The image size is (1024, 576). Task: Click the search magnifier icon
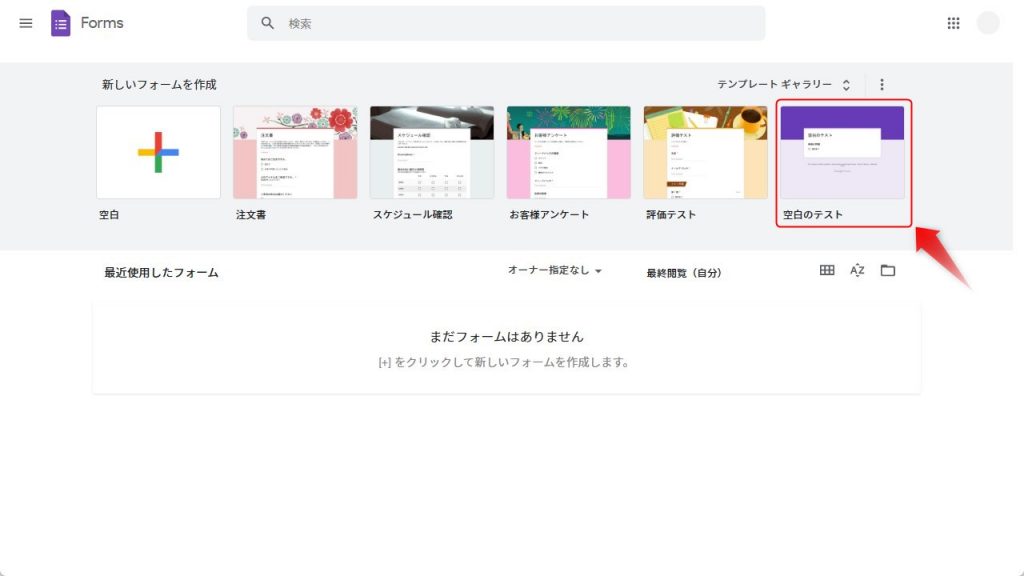(x=267, y=24)
